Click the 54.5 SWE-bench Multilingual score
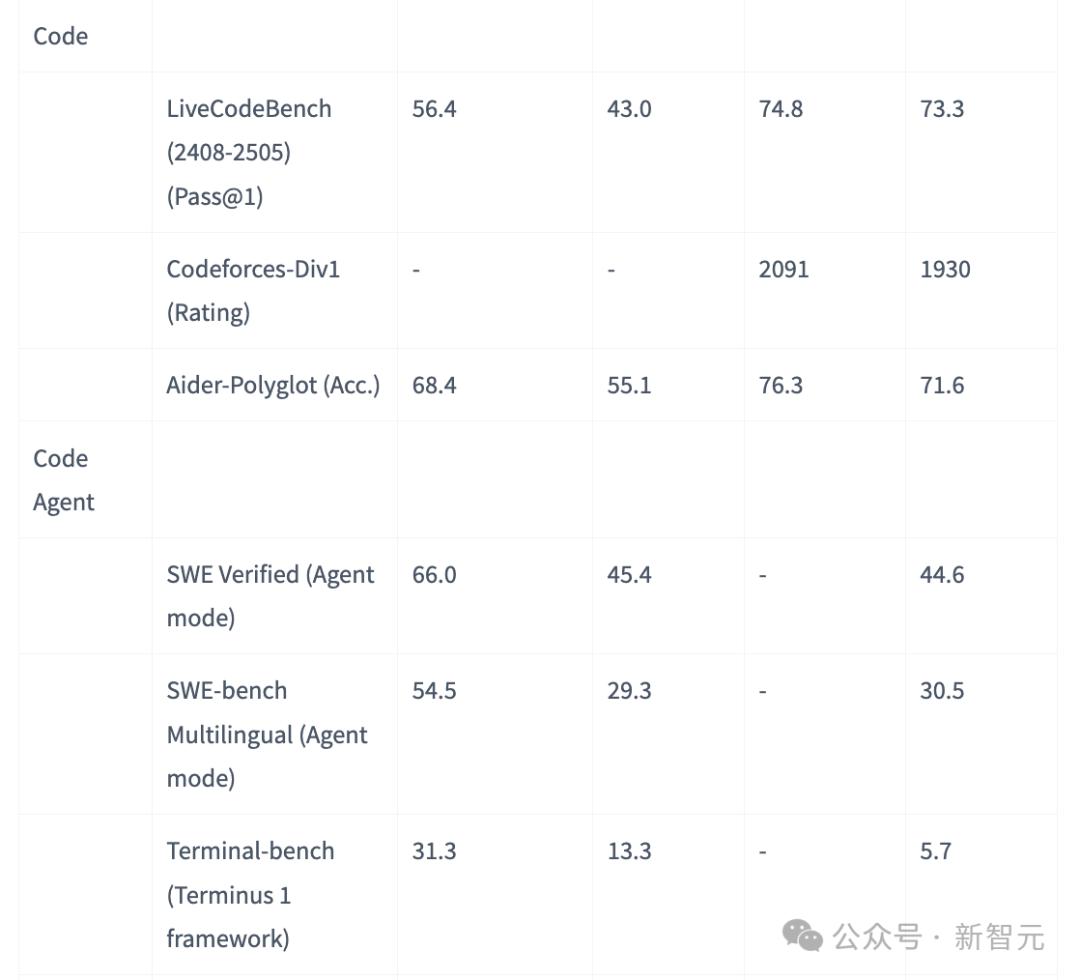Viewport: 1080px width, 980px height. tap(434, 690)
